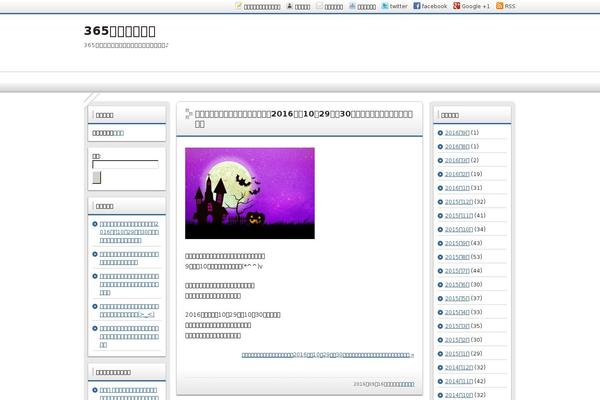Open the 2016 archive month with count (31)
Viewport: 600px width, 400px height.
(457, 188)
